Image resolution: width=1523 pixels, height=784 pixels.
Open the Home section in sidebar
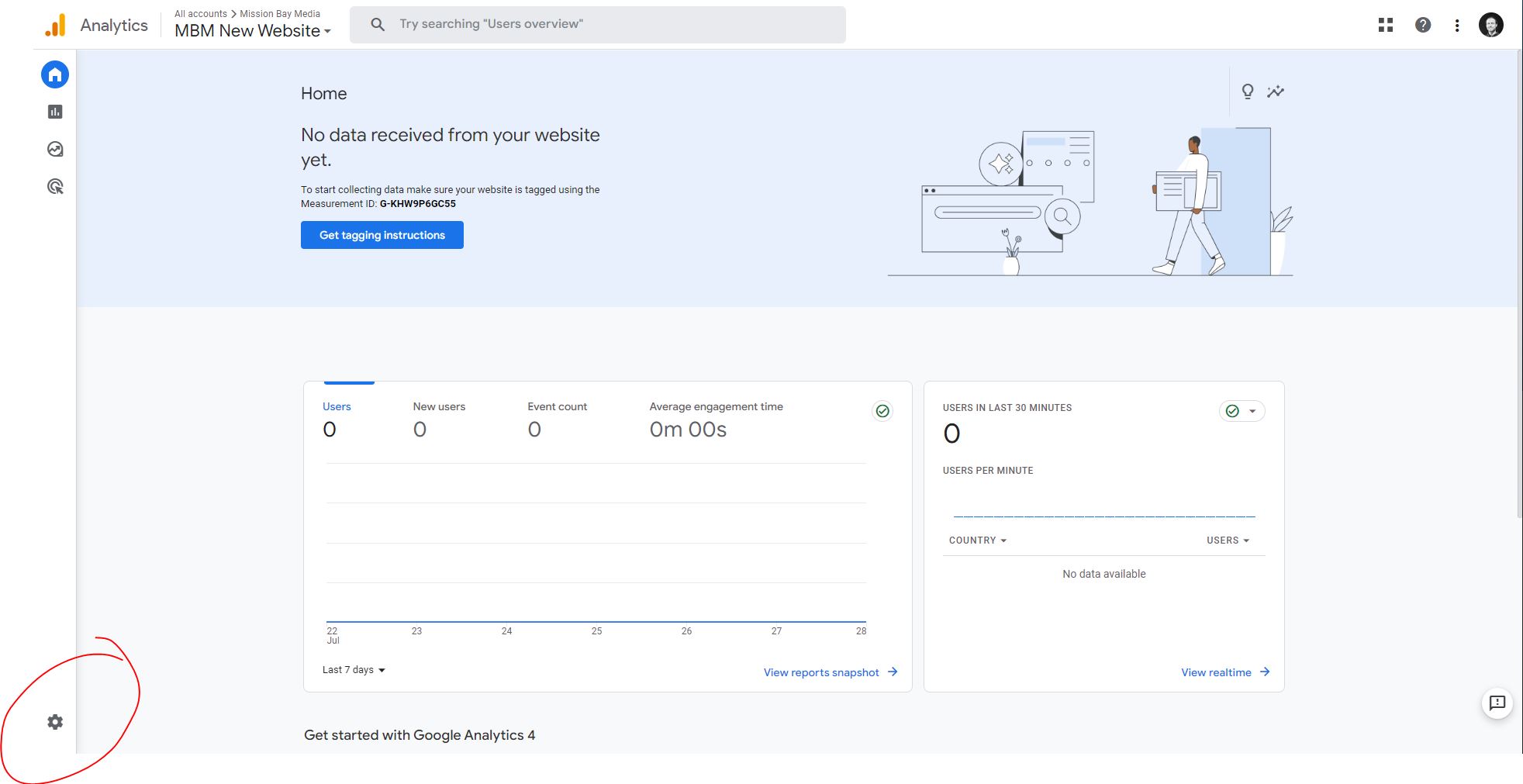coord(55,74)
